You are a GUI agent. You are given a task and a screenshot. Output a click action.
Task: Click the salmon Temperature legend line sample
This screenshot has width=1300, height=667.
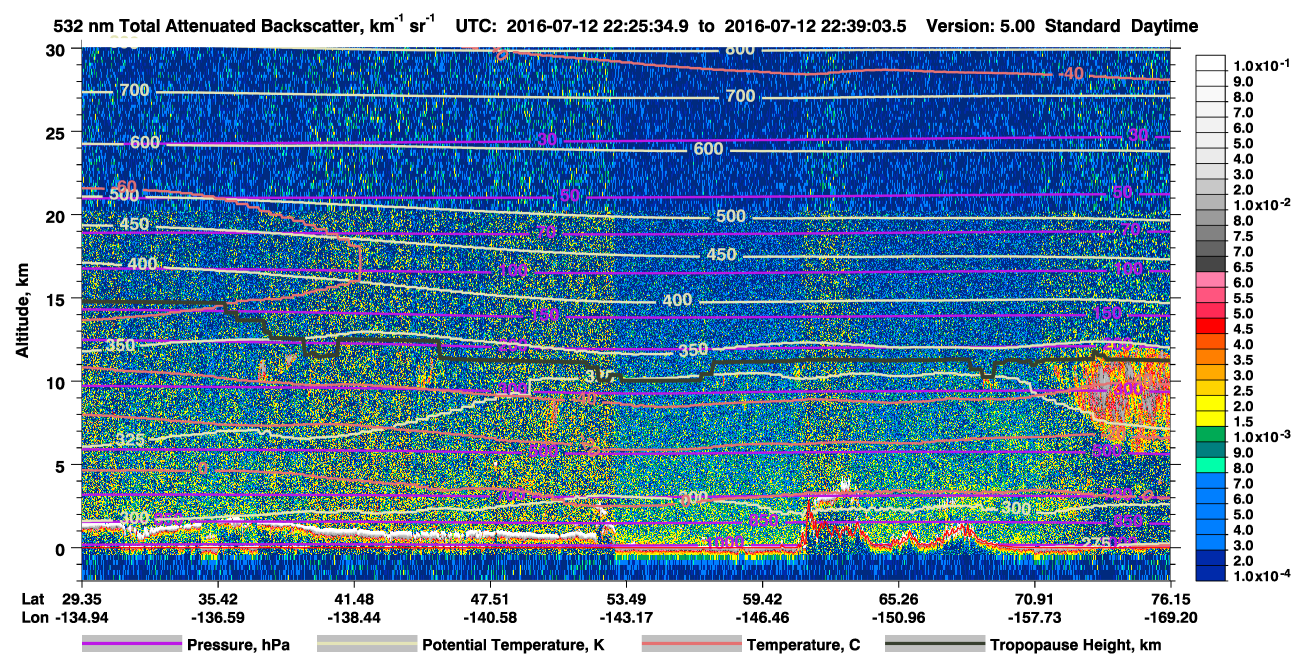(x=691, y=645)
